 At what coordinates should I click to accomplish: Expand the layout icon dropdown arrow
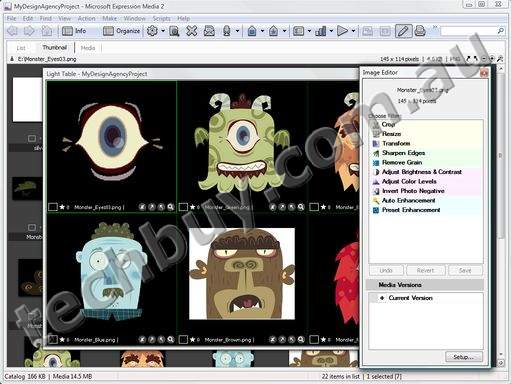coord(309,31)
